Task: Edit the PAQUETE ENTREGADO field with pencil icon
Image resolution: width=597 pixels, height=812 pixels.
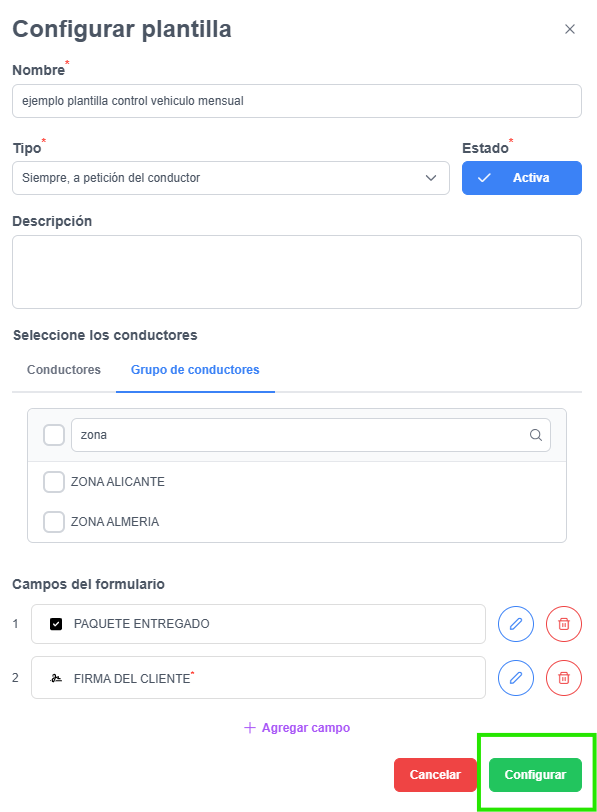Action: (516, 624)
